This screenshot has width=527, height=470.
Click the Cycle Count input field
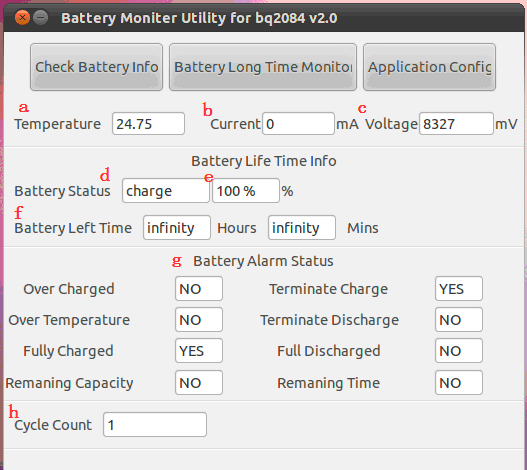(x=155, y=425)
